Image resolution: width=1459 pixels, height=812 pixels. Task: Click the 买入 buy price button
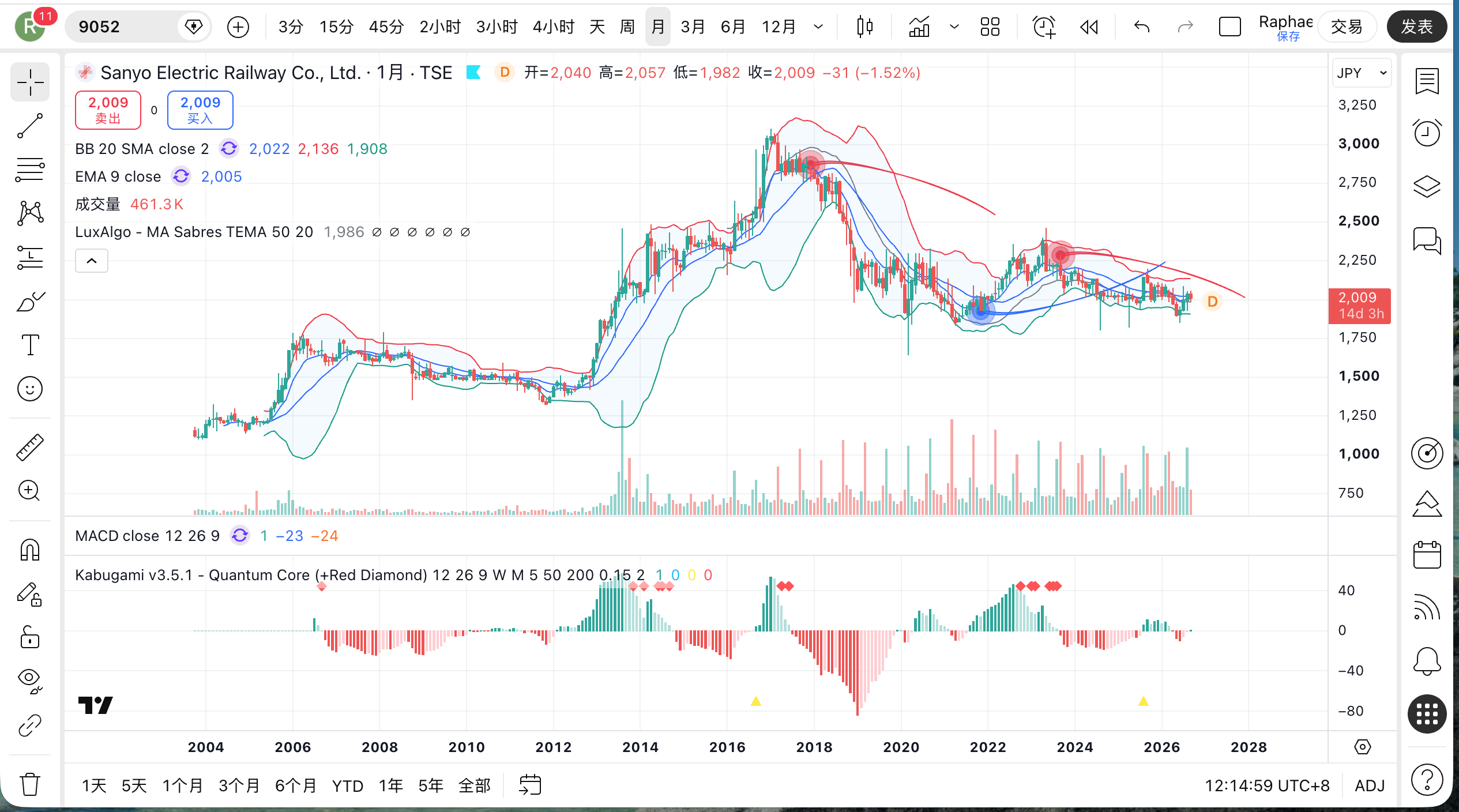click(x=200, y=110)
